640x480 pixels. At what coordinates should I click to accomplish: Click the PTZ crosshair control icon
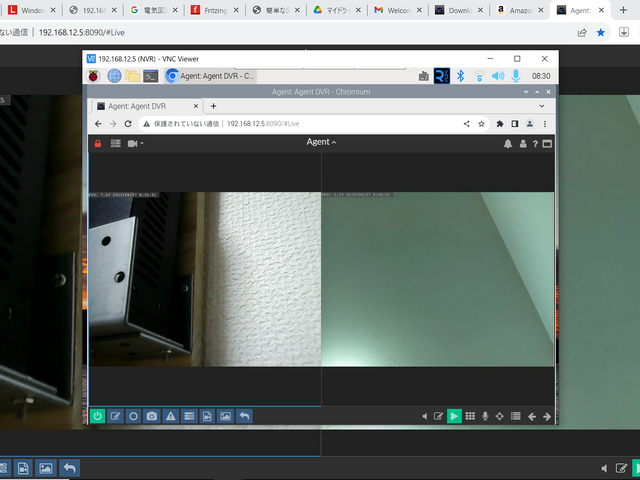(x=501, y=416)
